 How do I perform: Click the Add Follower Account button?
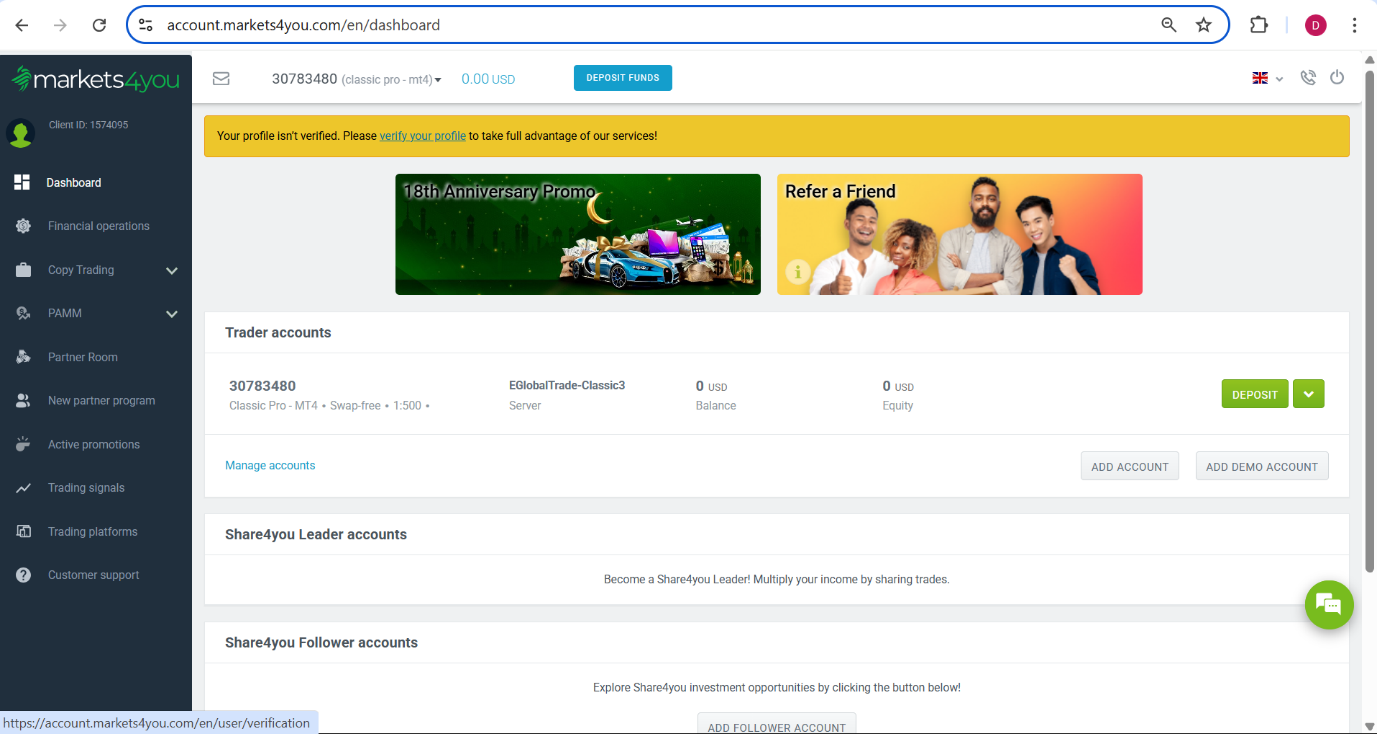[777, 724]
